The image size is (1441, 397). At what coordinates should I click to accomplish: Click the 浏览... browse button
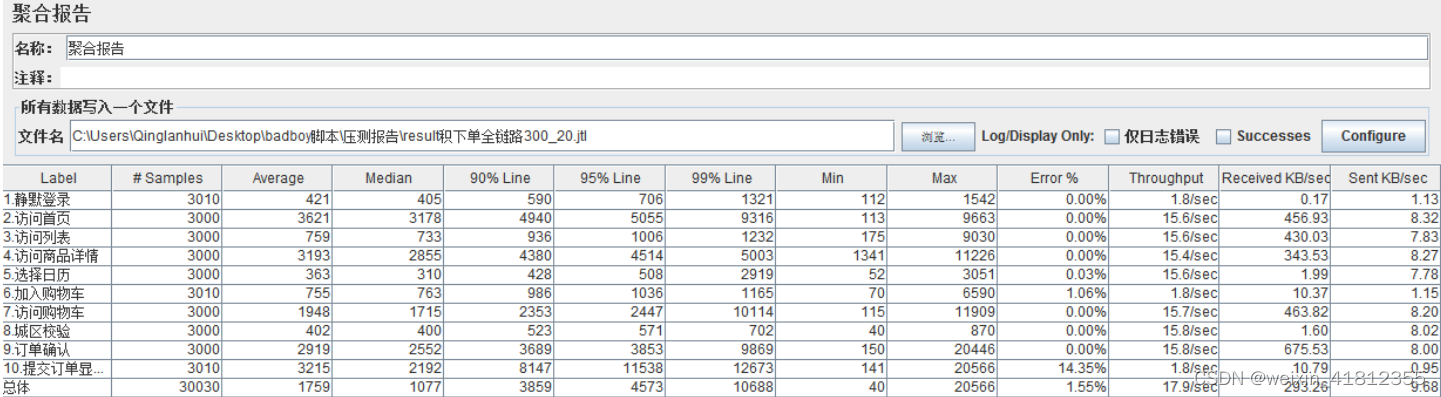pos(937,136)
